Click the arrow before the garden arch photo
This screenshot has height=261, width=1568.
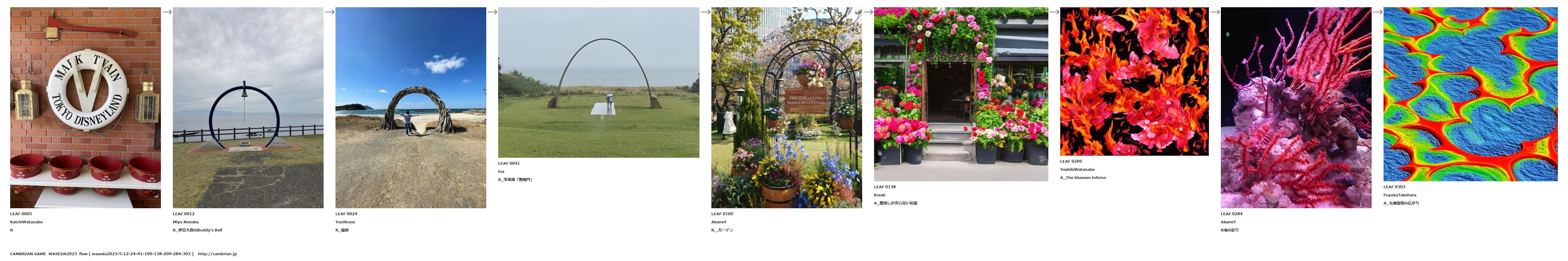(706, 12)
